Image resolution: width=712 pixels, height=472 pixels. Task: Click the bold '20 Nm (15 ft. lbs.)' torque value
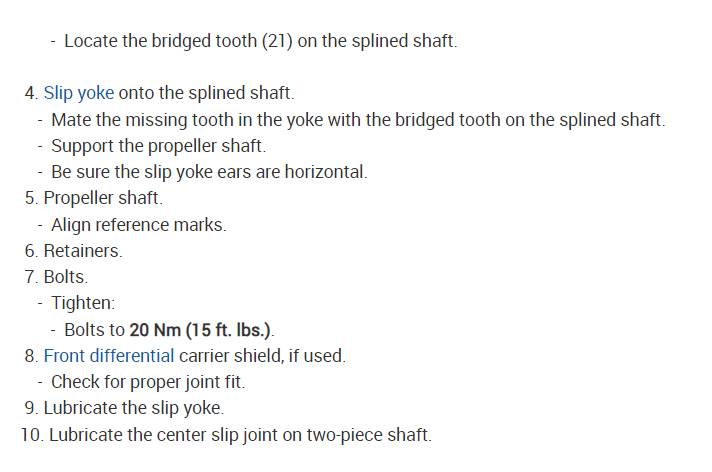pyautogui.click(x=201, y=329)
